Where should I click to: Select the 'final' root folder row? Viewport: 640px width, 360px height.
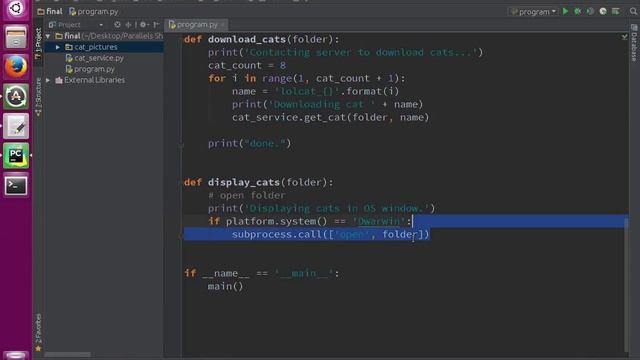(104, 36)
